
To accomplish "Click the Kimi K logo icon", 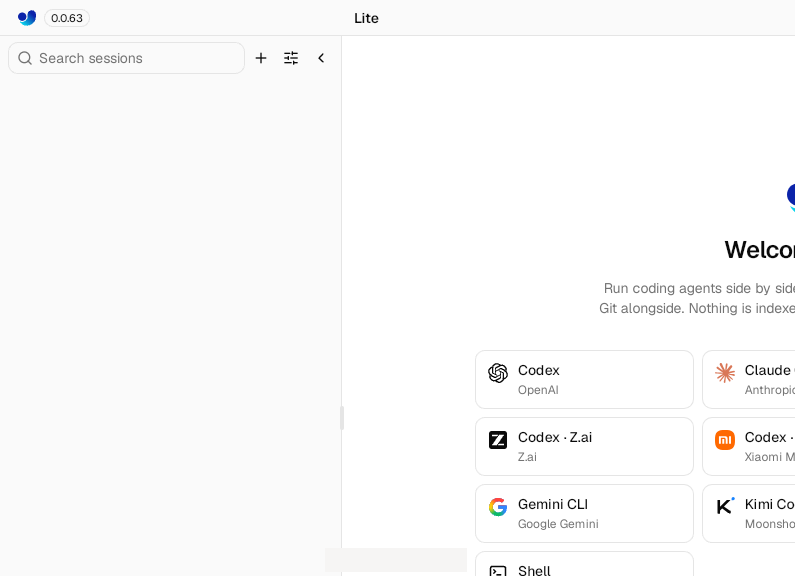I will 725,506.
